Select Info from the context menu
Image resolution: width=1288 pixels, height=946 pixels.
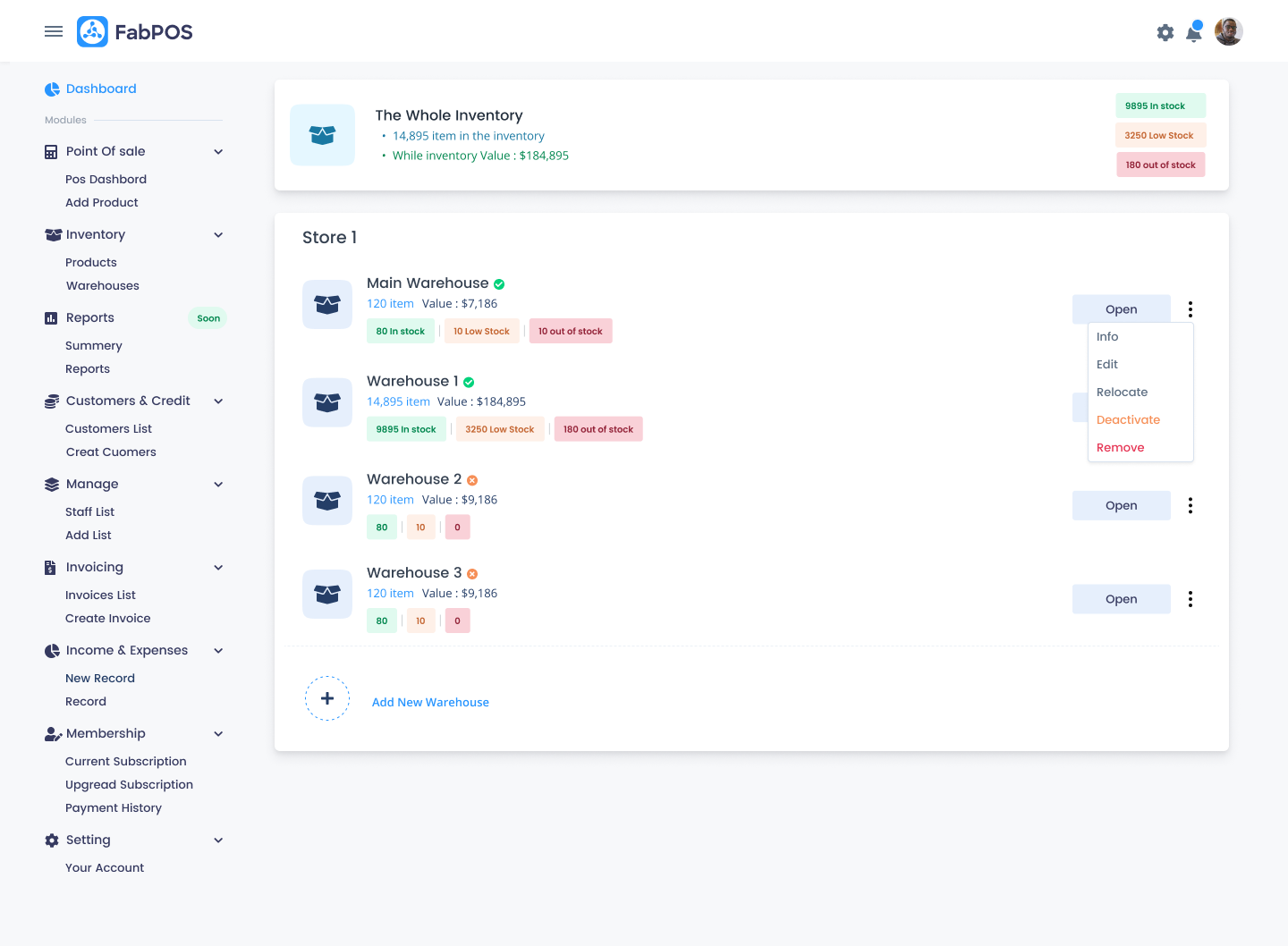point(1107,337)
